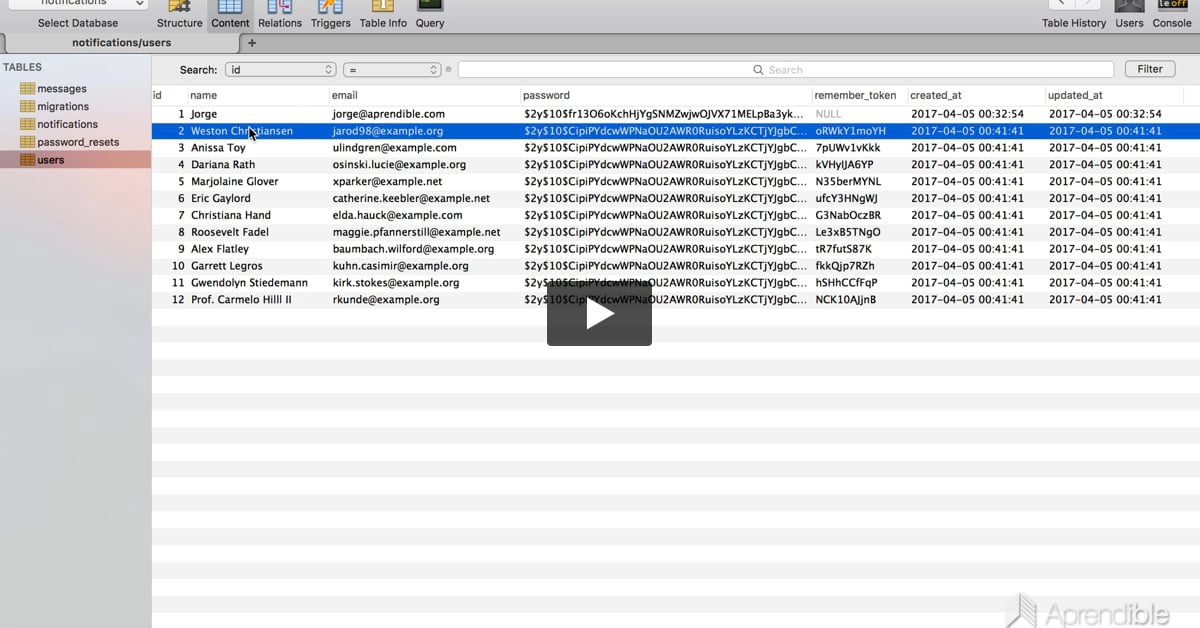Add a new tab with plus button
The width and height of the screenshot is (1200, 628).
click(x=252, y=43)
